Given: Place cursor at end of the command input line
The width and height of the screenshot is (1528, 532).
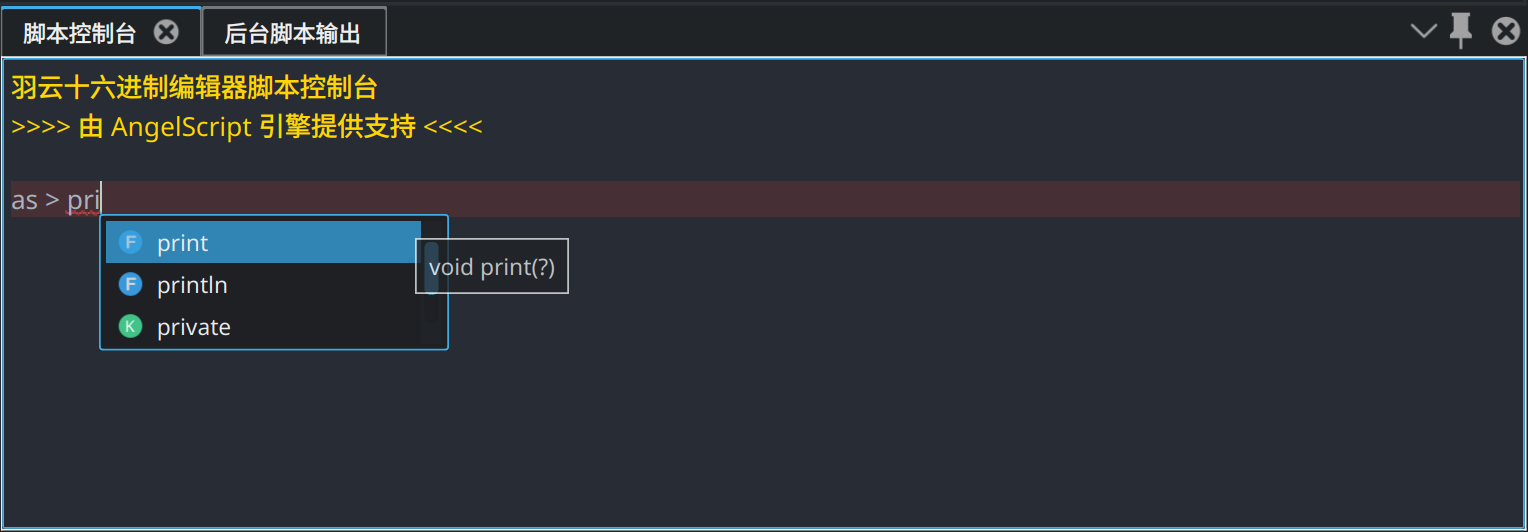Looking at the screenshot, I should [x=800, y=200].
